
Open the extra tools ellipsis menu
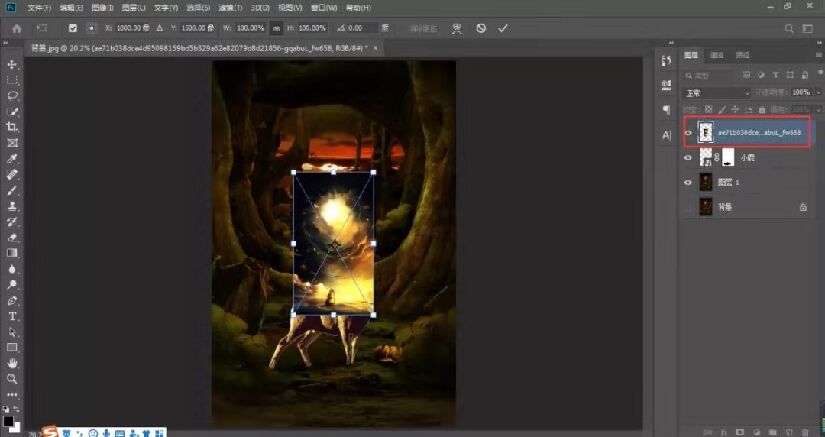pos(12,394)
